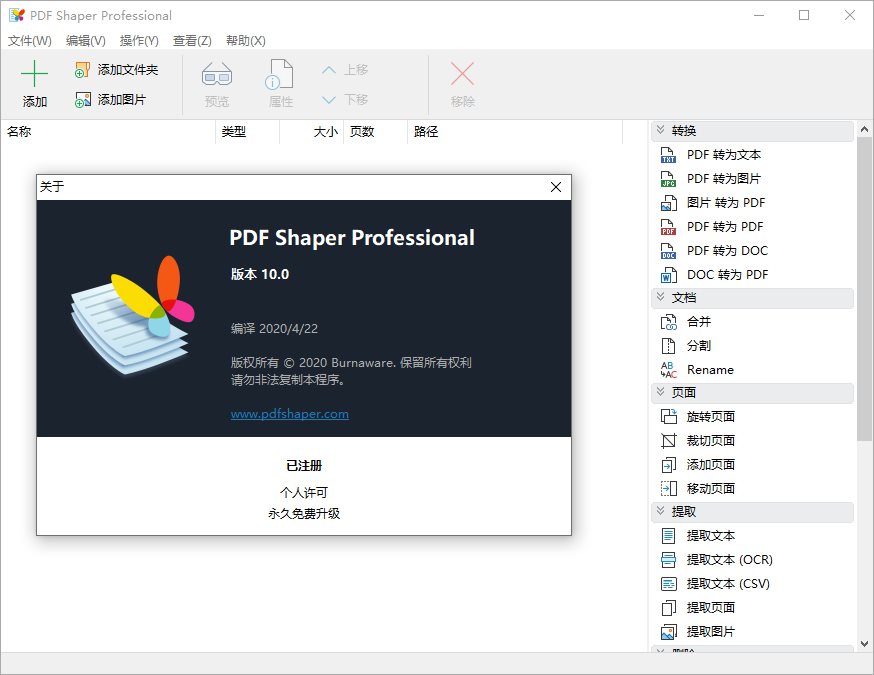Click the 提取文本 (OCR) scanner icon
Viewport: 874px width, 675px height.
(x=668, y=560)
